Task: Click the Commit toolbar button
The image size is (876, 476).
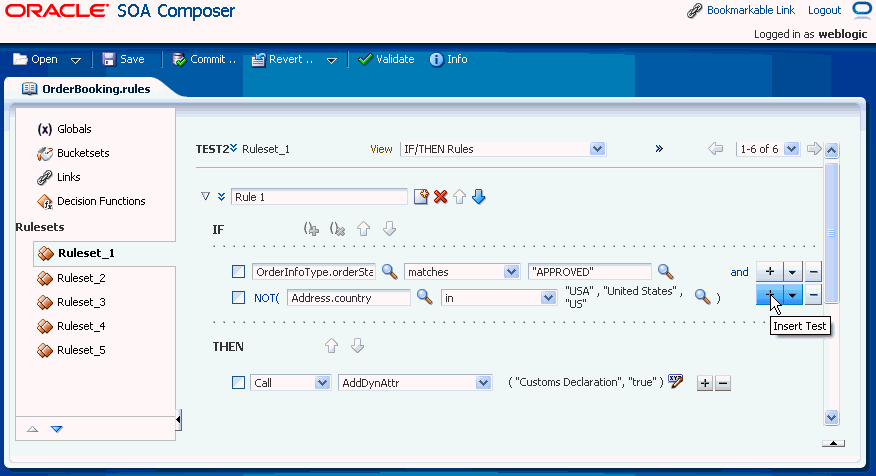Action: click(x=204, y=59)
